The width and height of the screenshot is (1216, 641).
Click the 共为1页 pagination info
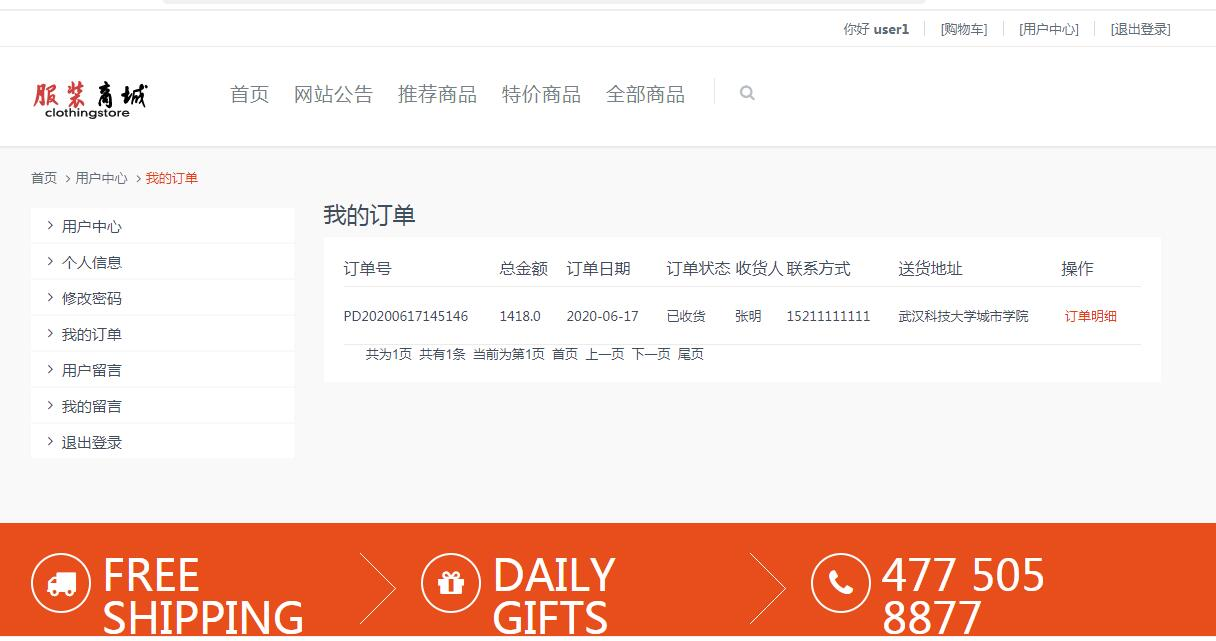389,354
